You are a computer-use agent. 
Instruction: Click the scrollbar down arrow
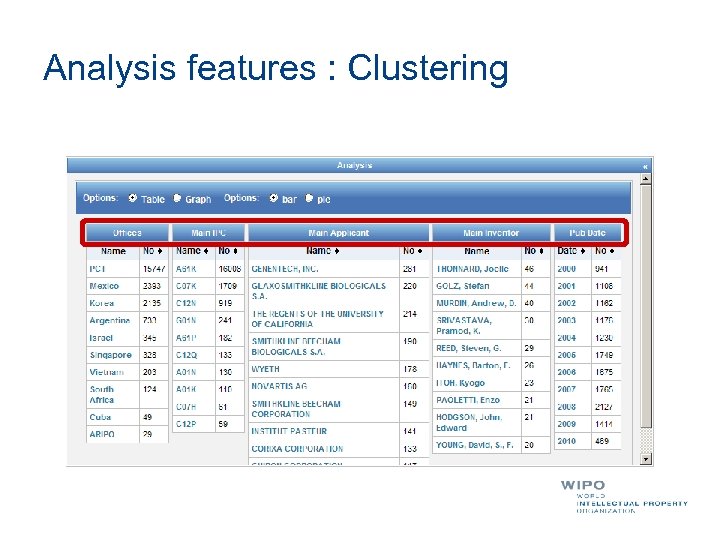click(646, 459)
